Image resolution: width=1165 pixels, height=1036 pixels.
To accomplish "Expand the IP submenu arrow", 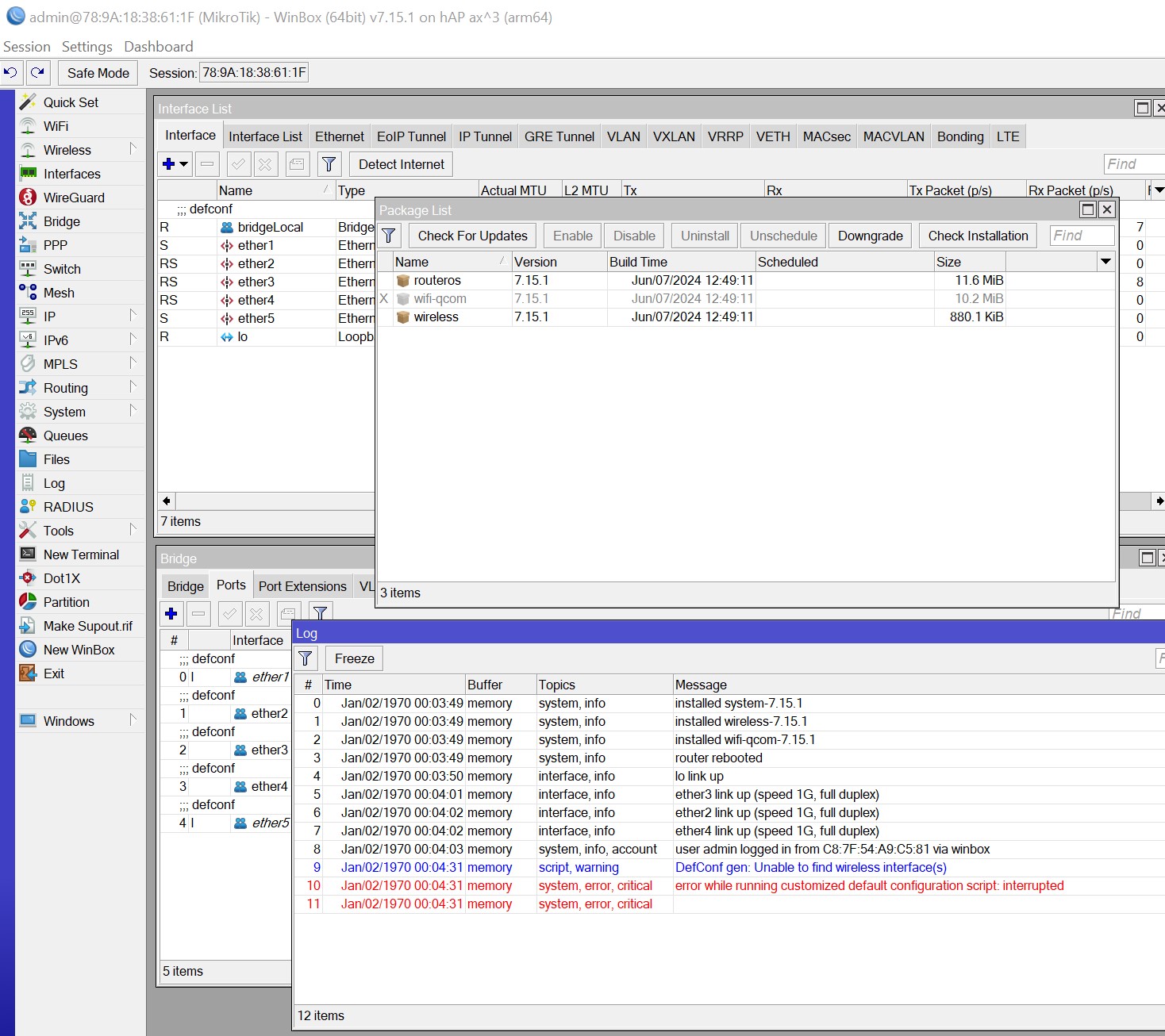I will coord(133,316).
